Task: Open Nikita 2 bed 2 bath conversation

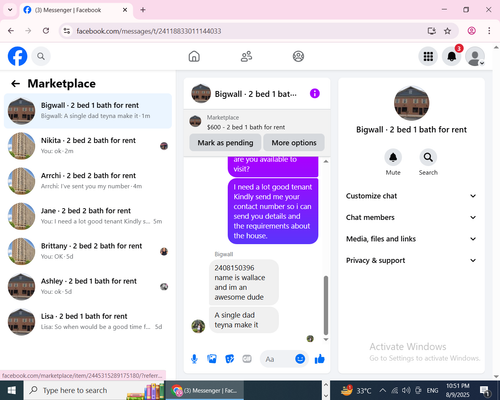Action: (x=88, y=146)
